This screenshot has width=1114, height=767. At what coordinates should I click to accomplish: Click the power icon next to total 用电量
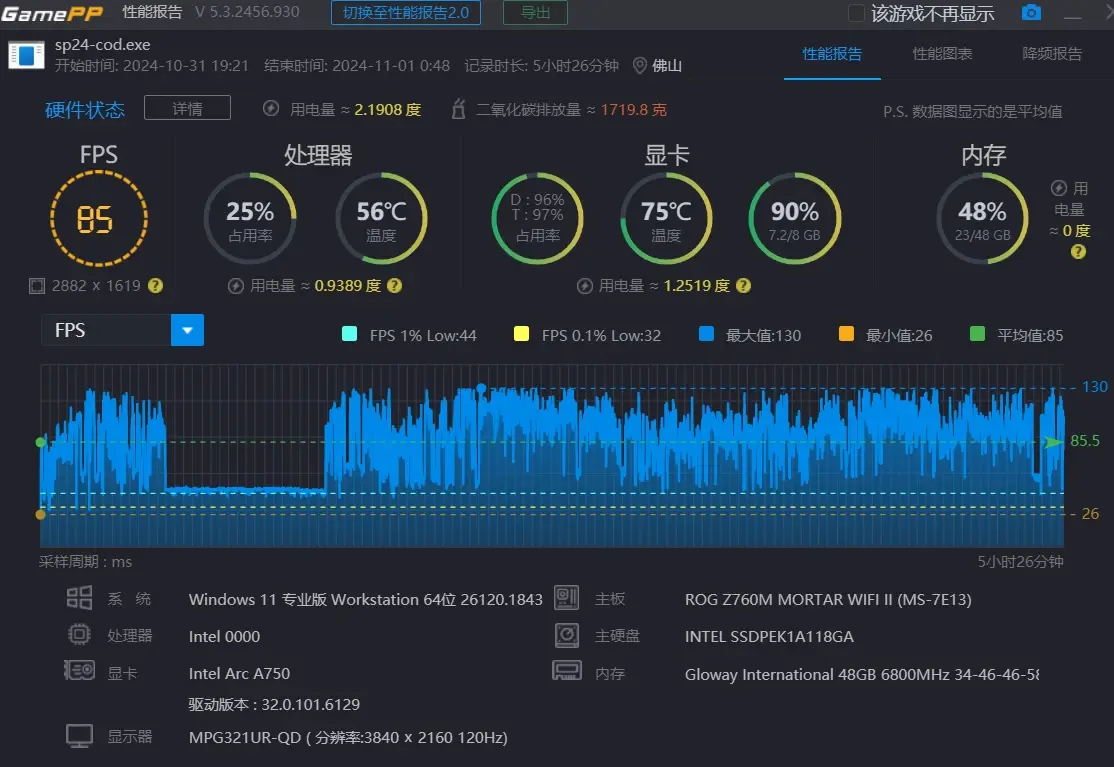[271, 109]
